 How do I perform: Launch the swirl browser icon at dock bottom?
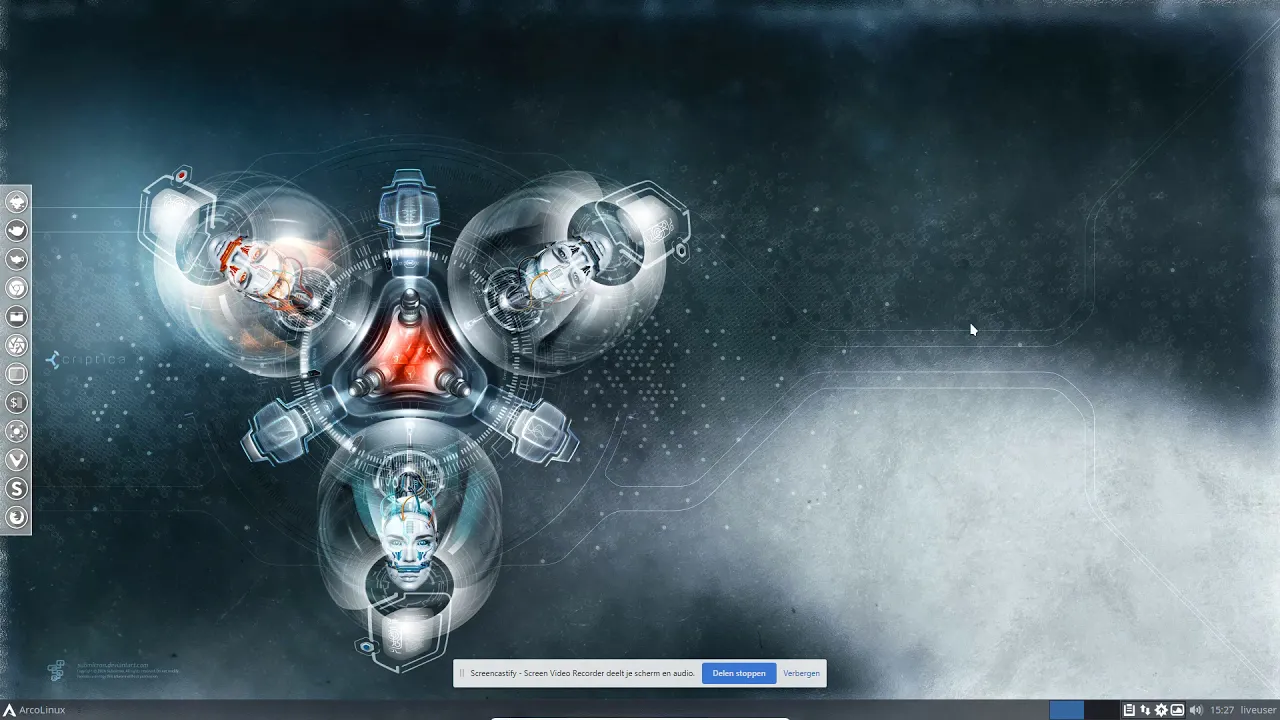pos(16,518)
